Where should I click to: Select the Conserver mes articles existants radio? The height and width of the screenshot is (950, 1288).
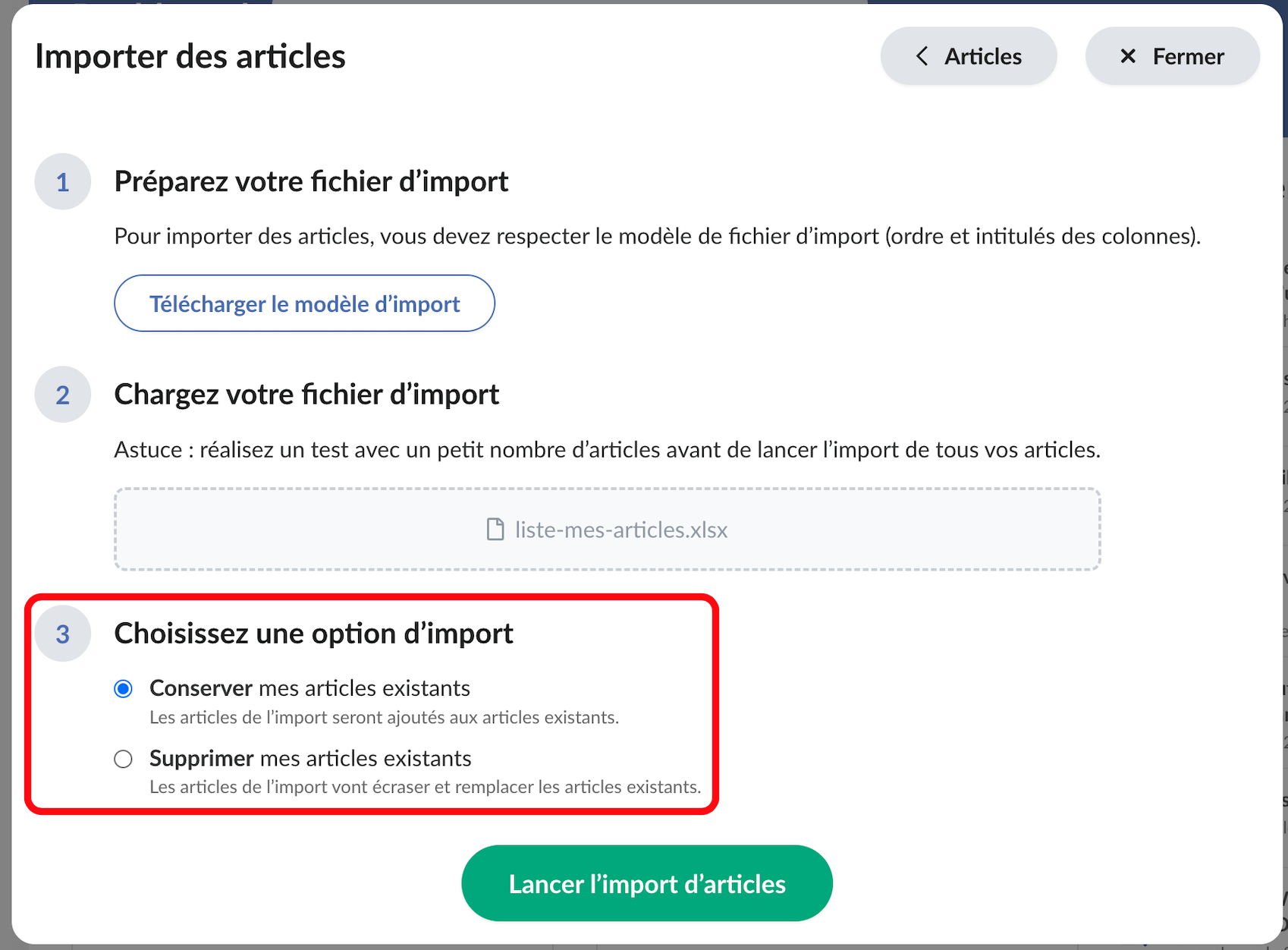[123, 689]
